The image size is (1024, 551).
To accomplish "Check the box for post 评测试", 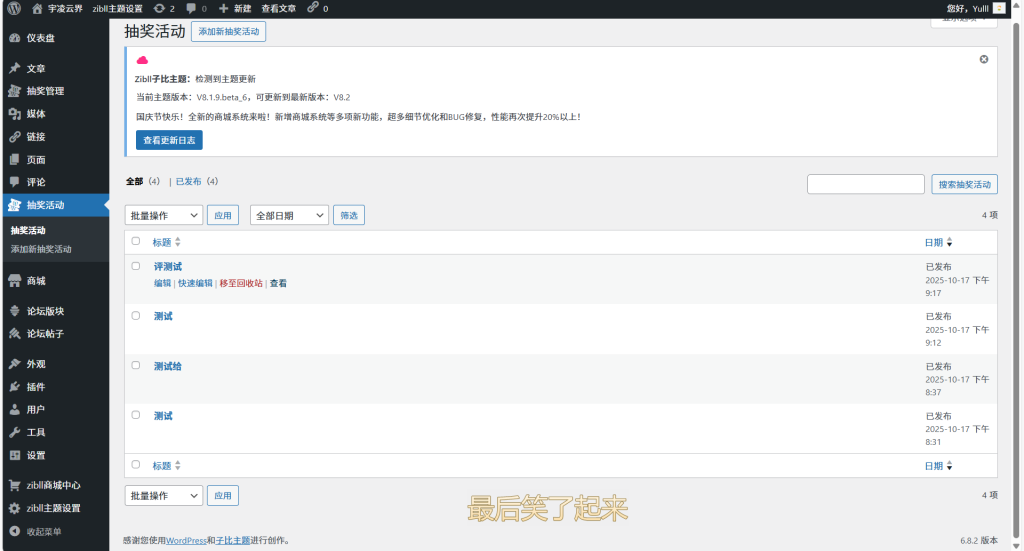I will coord(136,266).
